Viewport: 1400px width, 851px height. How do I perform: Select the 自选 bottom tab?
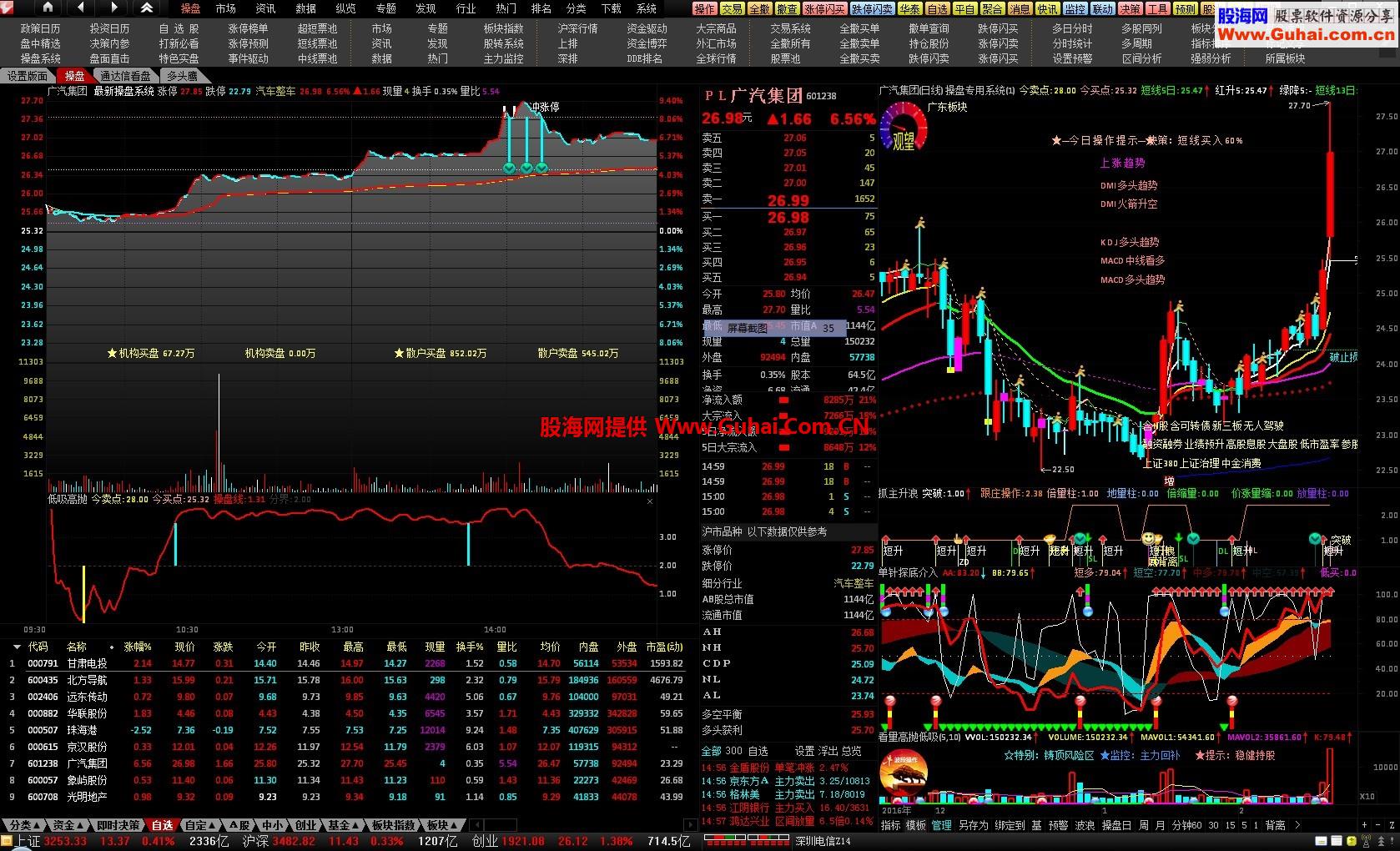(162, 825)
